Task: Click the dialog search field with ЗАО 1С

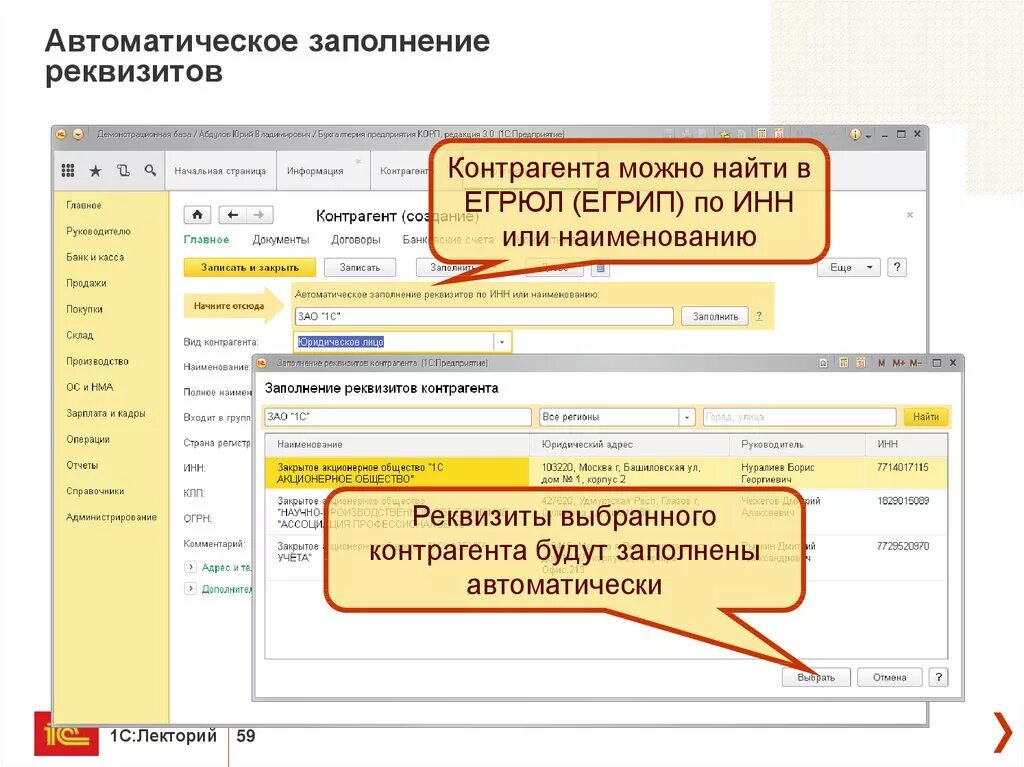Action: tap(398, 417)
